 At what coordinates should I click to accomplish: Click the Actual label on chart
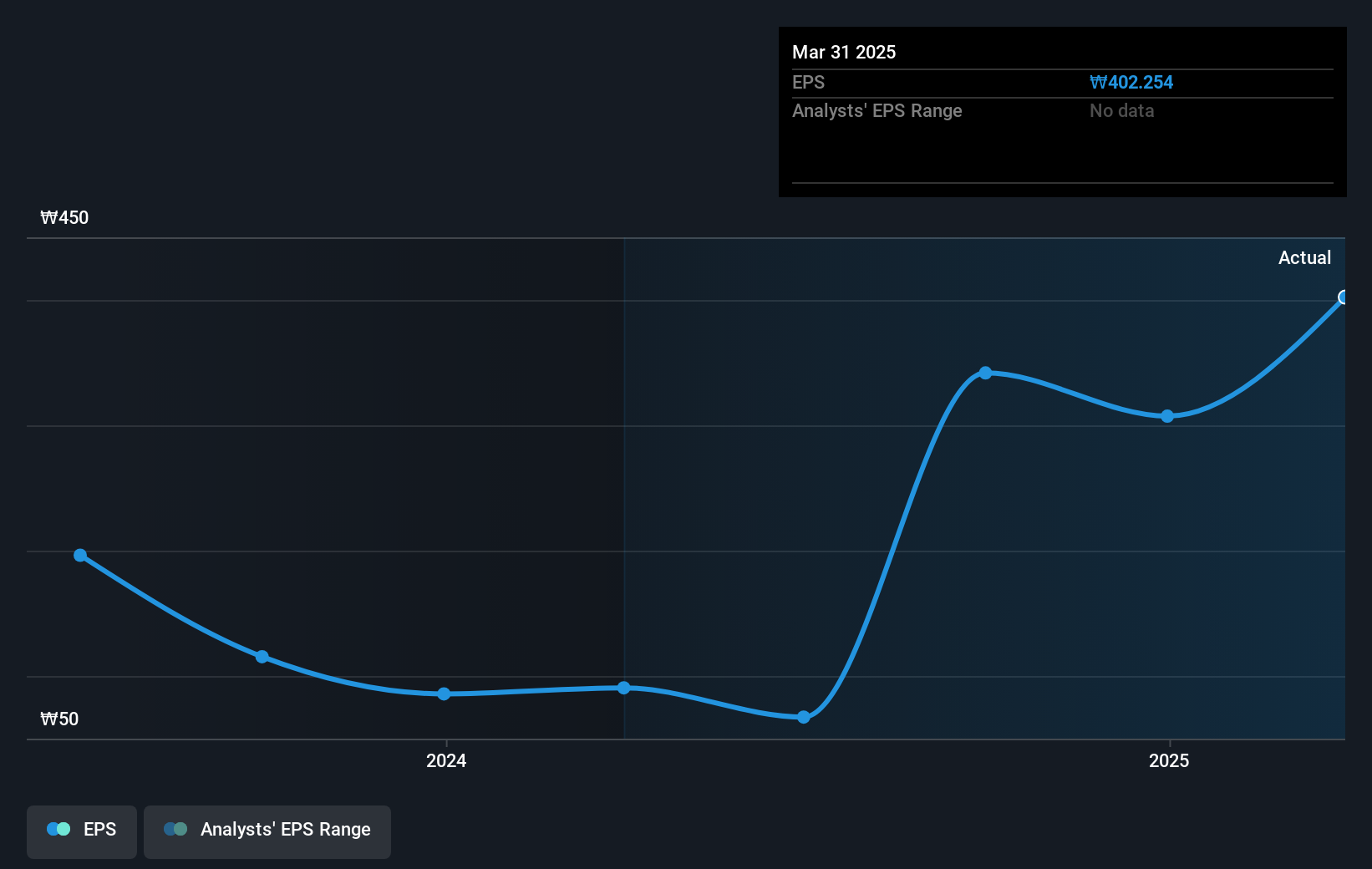point(1304,257)
